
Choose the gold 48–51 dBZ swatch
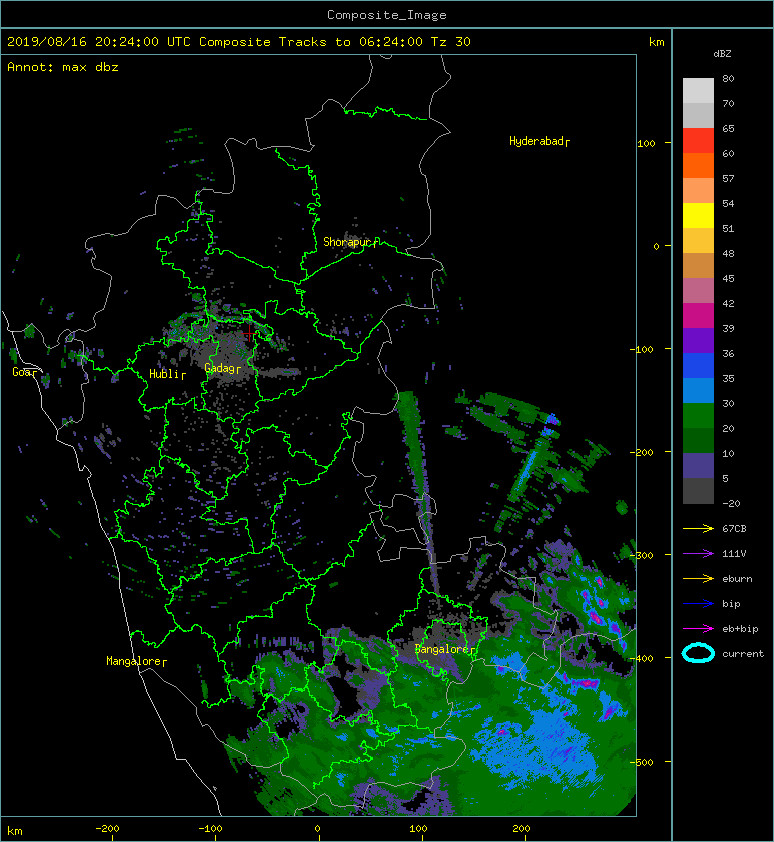pos(698,241)
